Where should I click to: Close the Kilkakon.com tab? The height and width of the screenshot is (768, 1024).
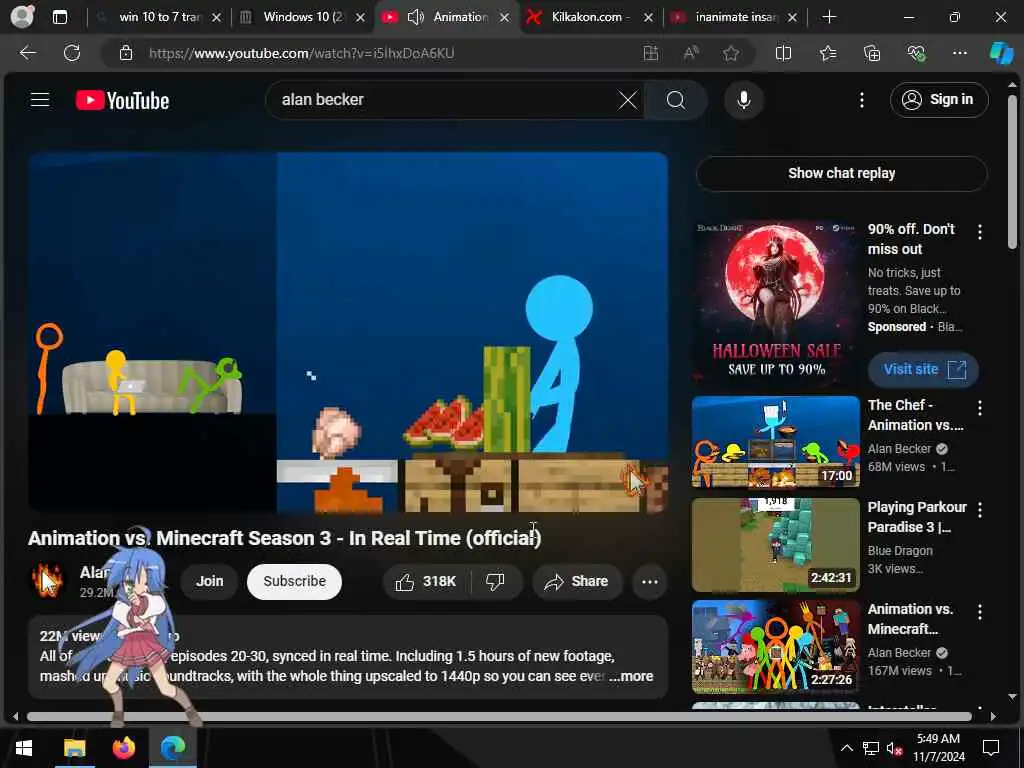tap(648, 18)
